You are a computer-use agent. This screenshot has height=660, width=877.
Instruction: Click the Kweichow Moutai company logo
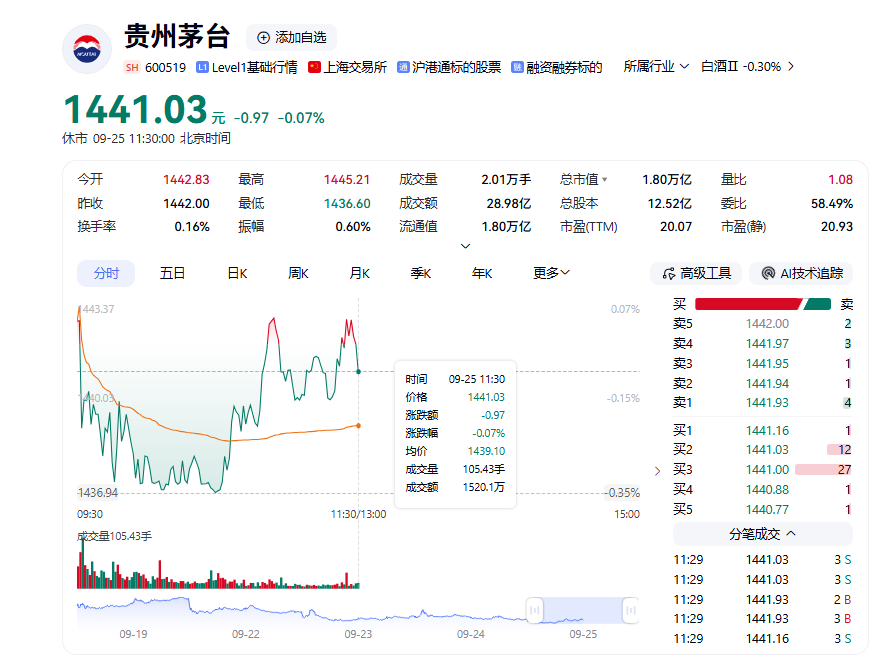coord(87,49)
